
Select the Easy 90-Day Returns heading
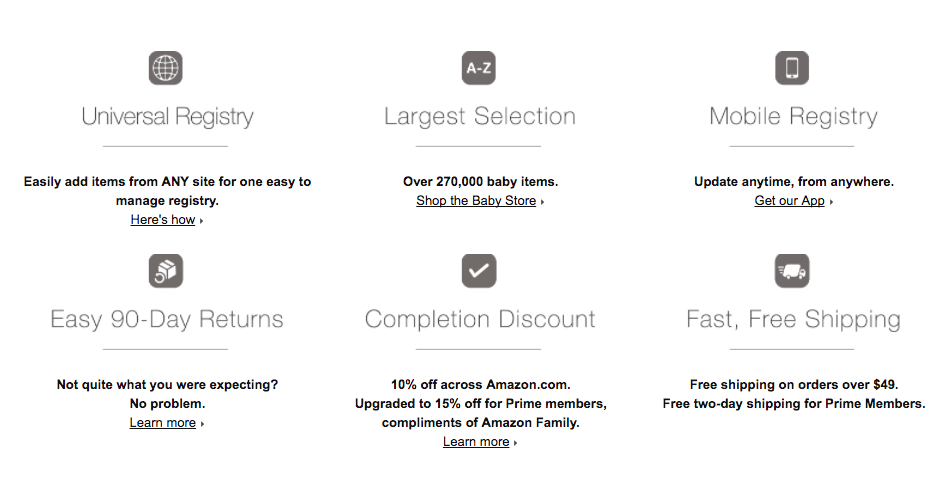click(x=166, y=319)
